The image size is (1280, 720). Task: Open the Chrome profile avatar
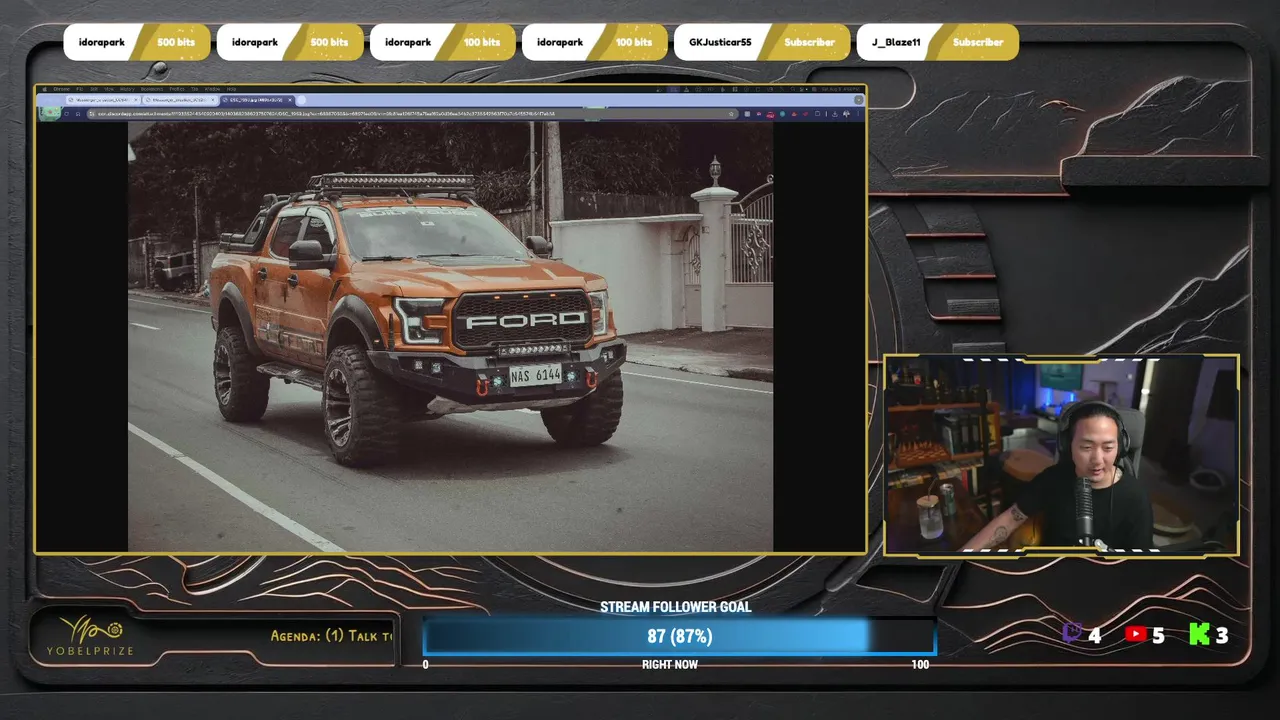pos(846,114)
